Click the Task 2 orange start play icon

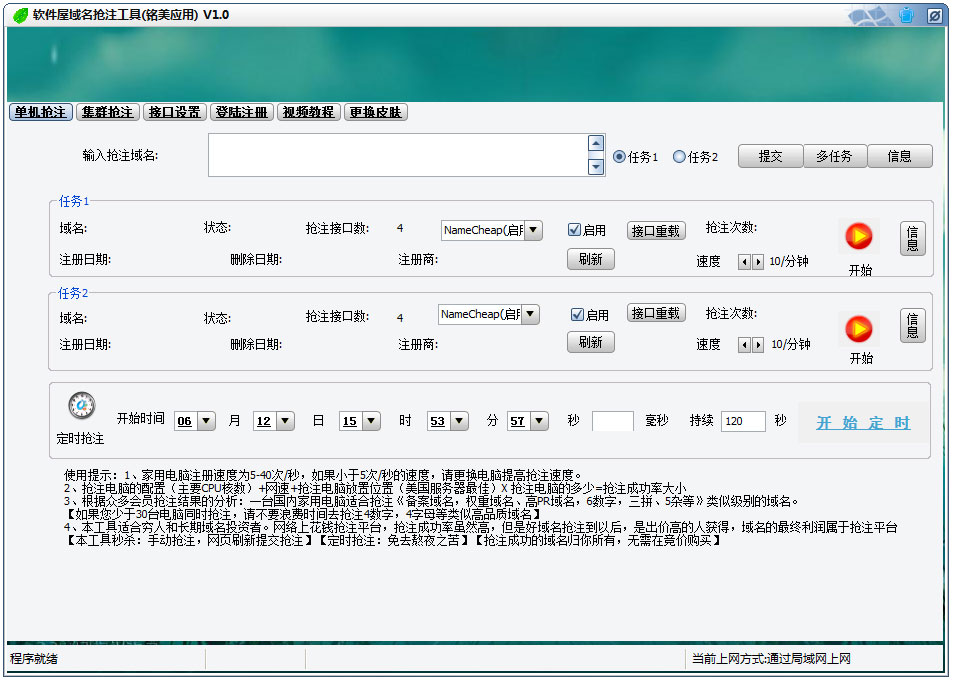pos(858,329)
